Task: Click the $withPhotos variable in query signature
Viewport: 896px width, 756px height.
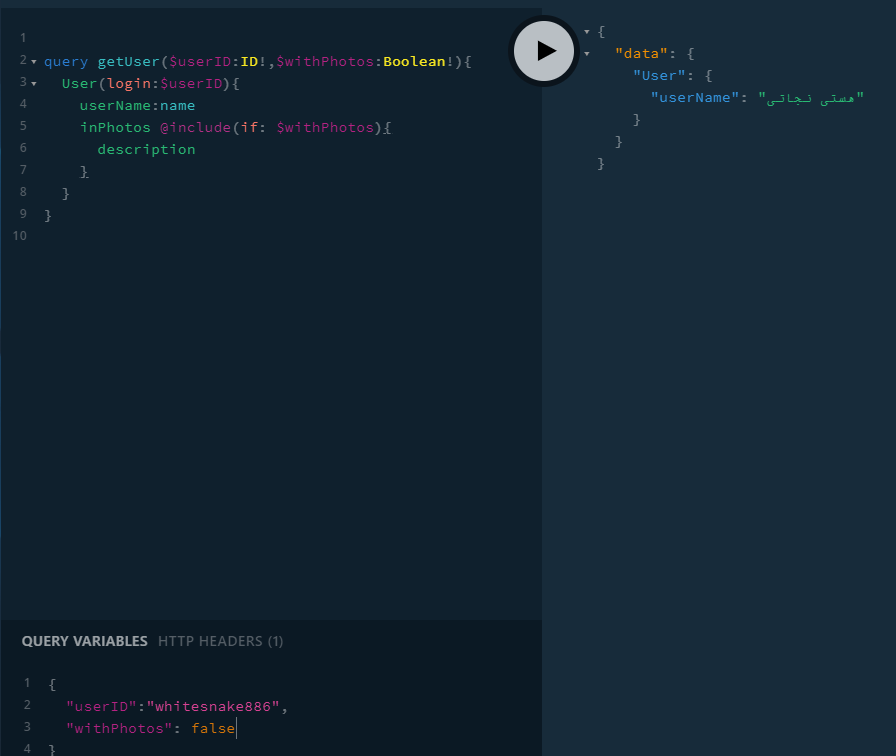Action: click(325, 62)
